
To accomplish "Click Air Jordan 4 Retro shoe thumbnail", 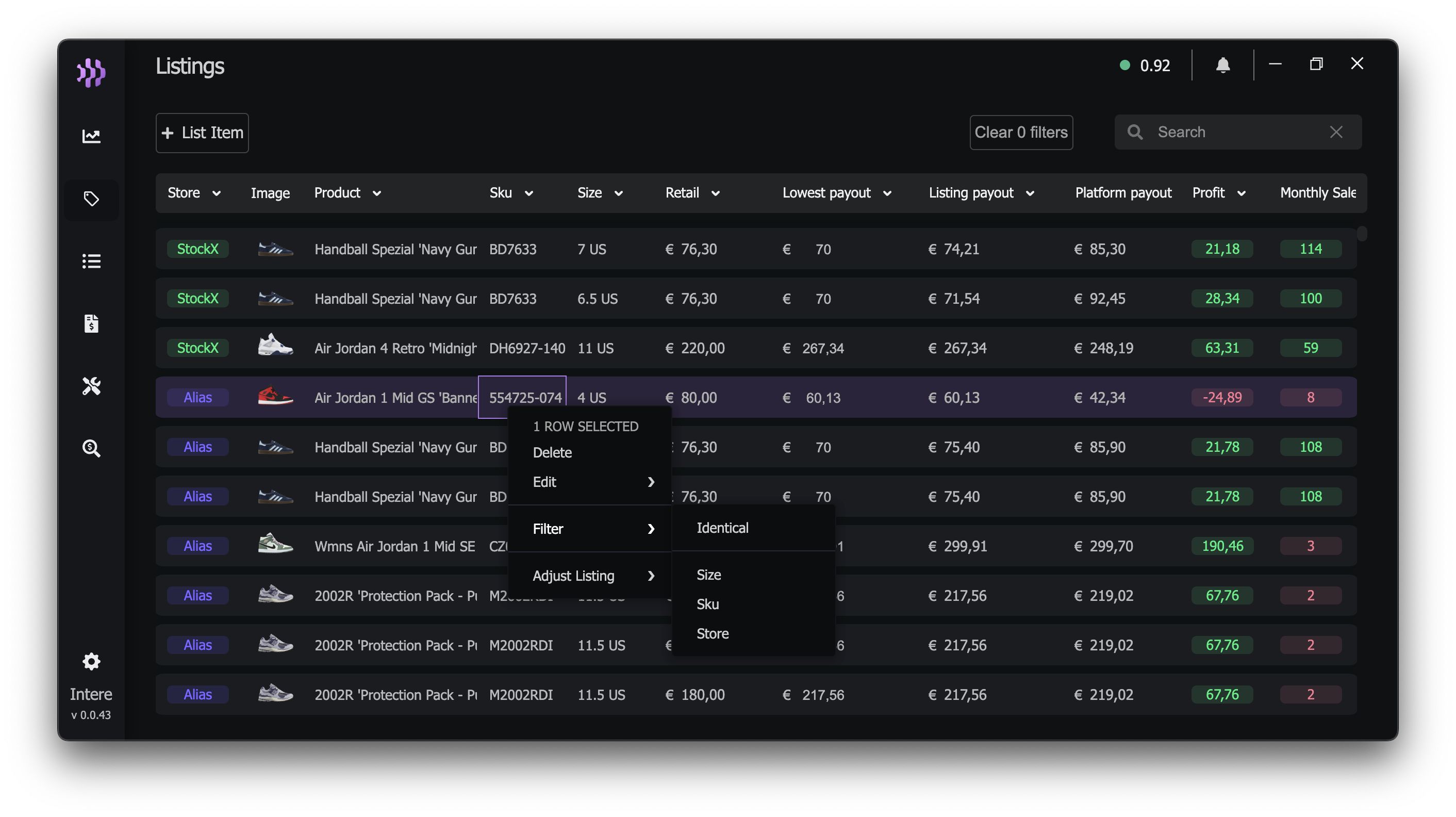I will click(x=275, y=345).
